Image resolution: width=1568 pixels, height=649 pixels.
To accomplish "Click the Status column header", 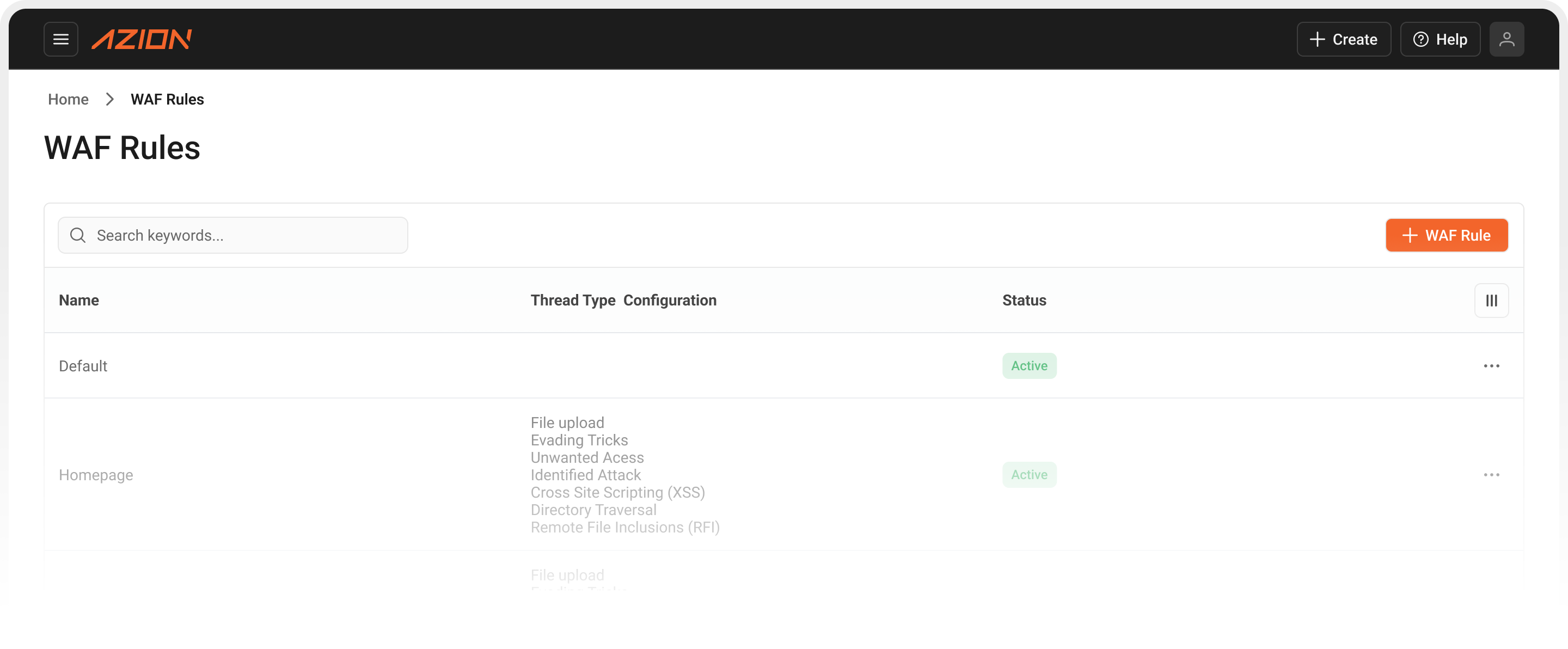I will [1024, 300].
